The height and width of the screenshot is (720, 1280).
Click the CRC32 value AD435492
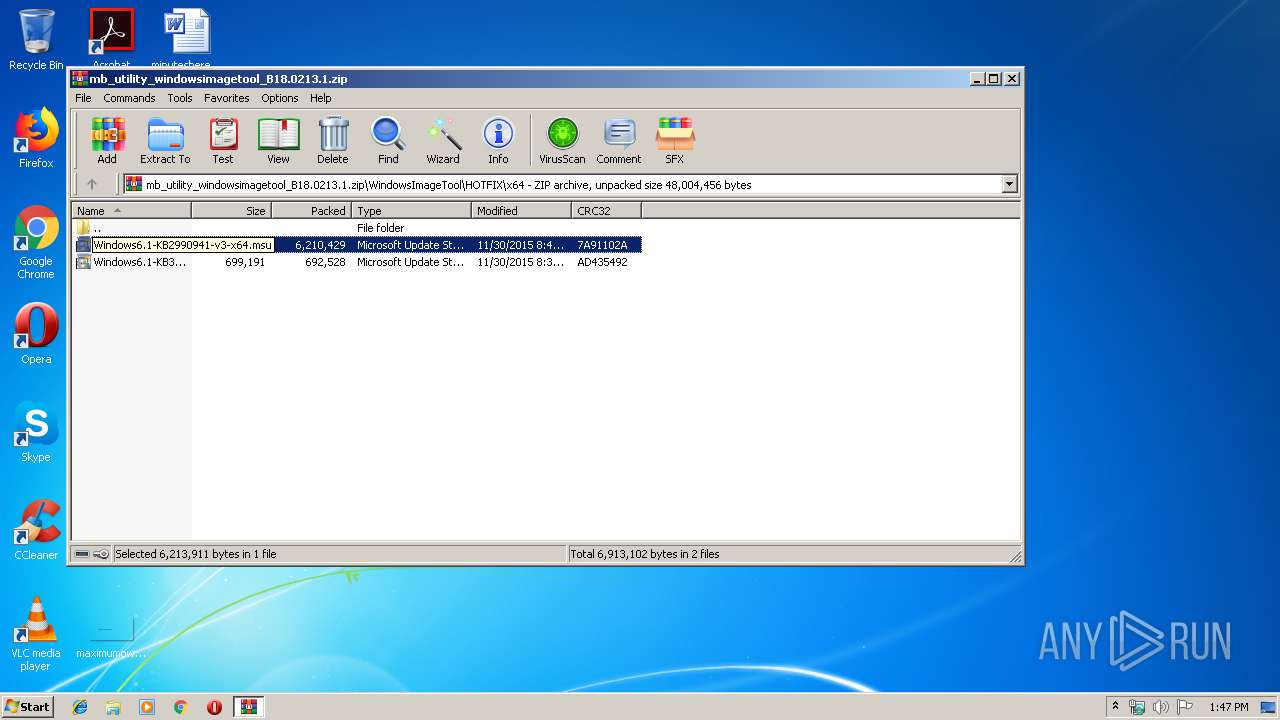click(x=602, y=262)
